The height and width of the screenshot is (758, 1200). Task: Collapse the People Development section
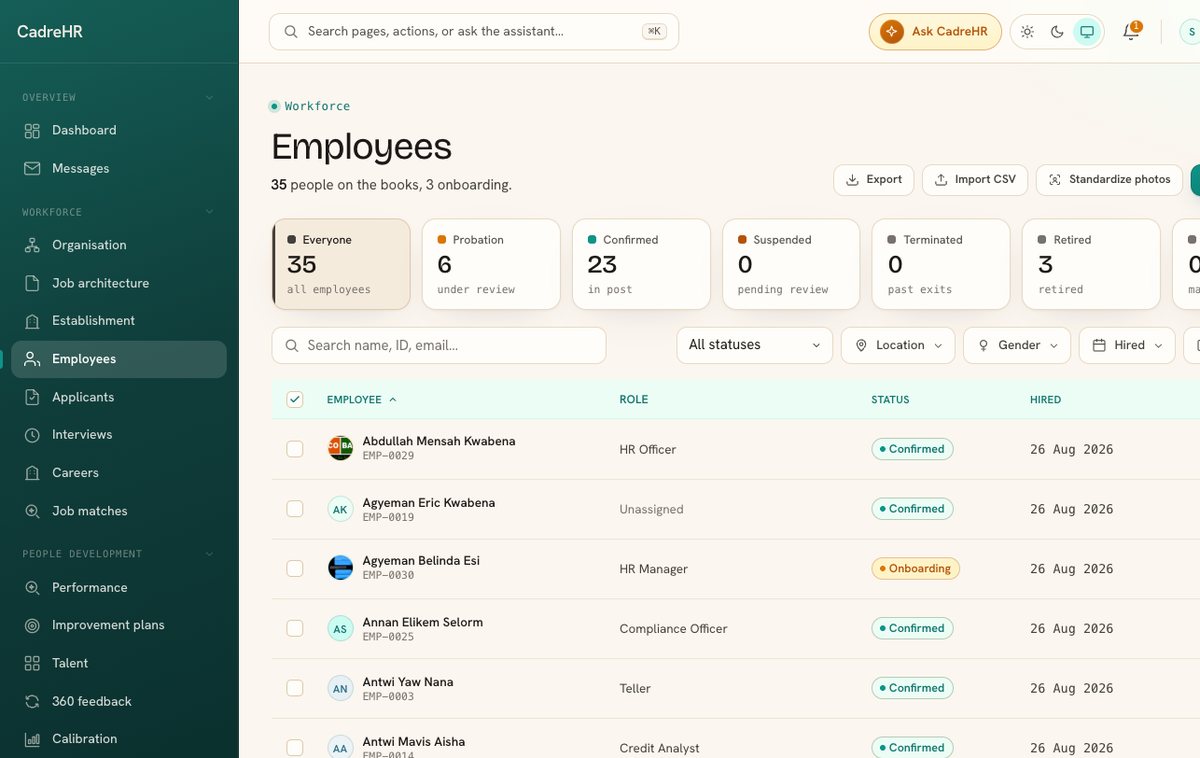tap(209, 554)
